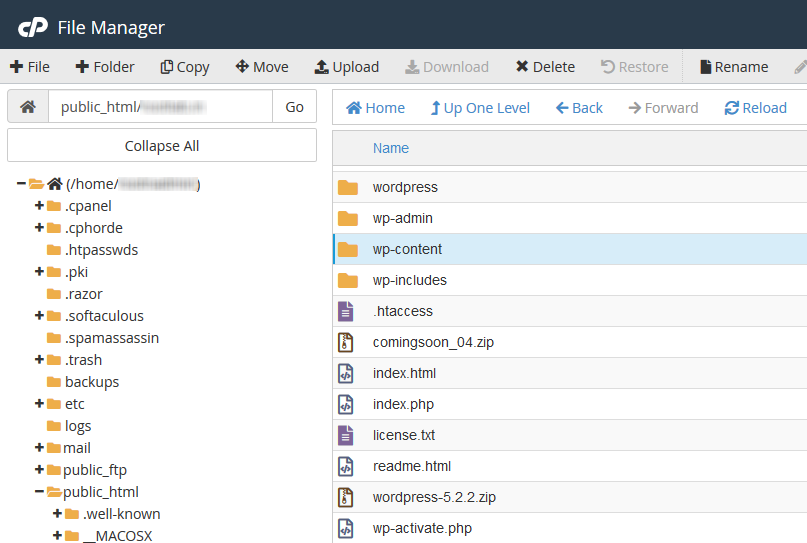Navigate Up One Level
807x543 pixels.
pos(480,108)
